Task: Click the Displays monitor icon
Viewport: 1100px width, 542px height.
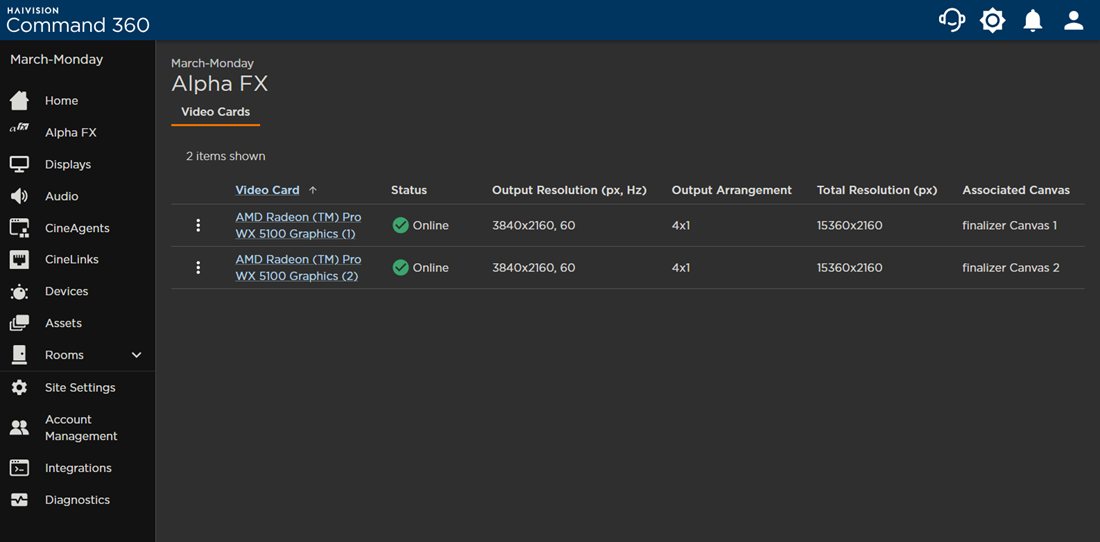Action: 20,164
